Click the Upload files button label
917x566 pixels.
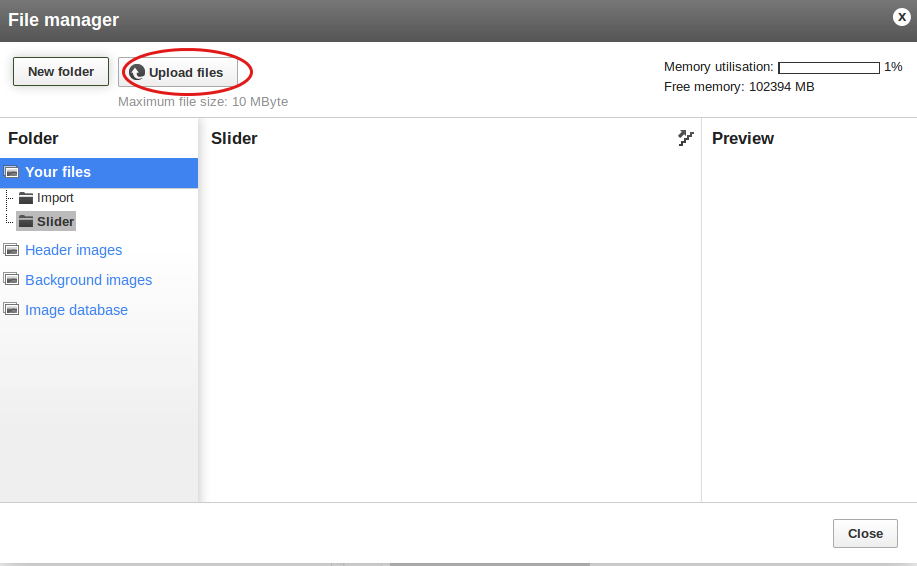pyautogui.click(x=186, y=73)
